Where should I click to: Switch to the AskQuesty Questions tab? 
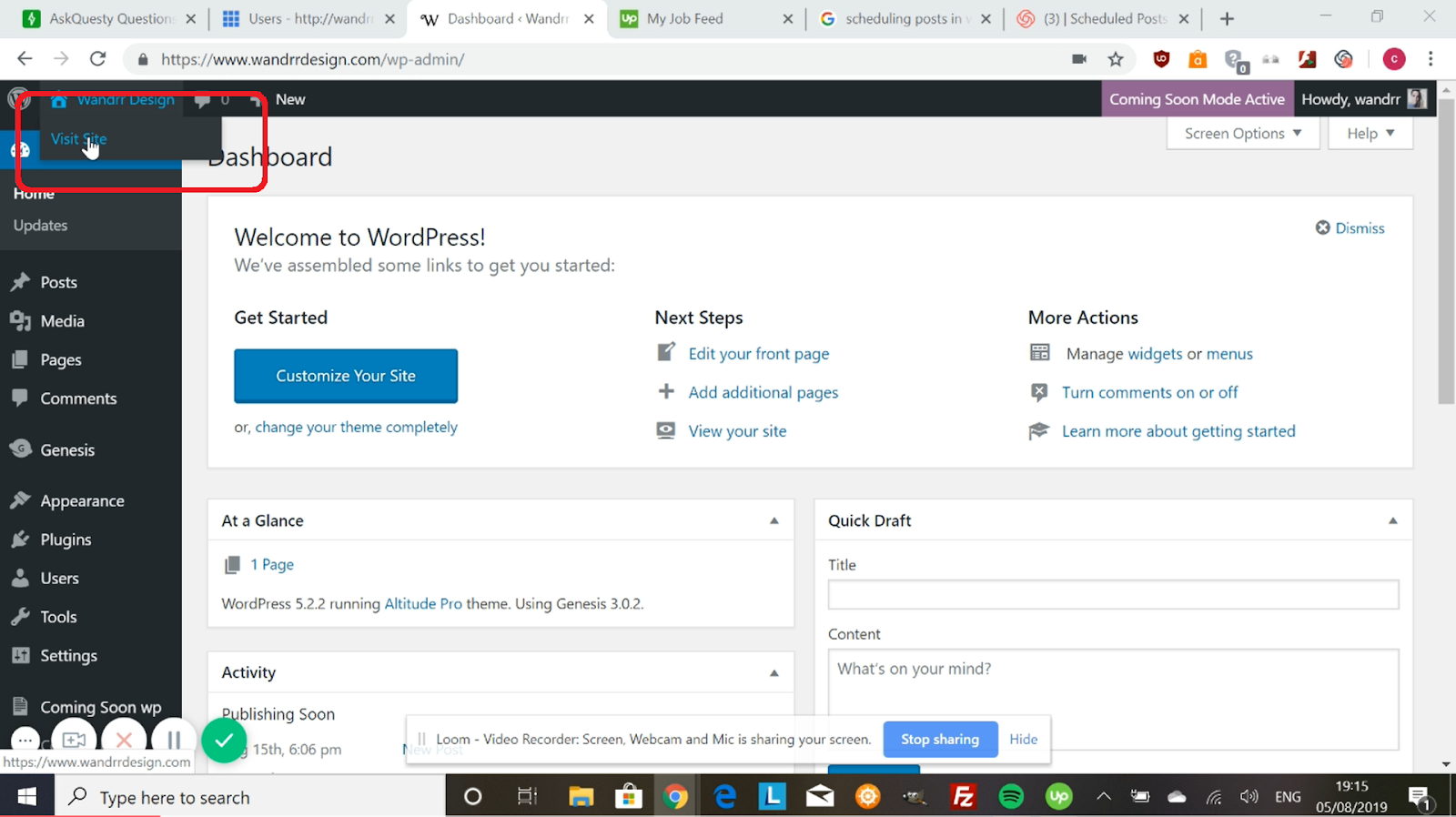tap(110, 18)
